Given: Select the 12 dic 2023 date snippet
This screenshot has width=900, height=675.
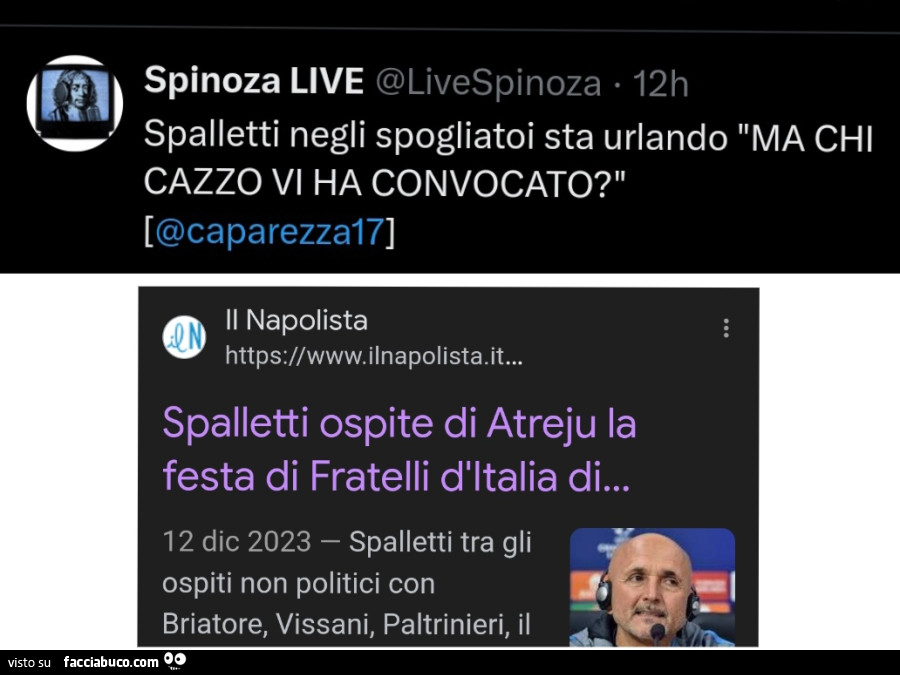Looking at the screenshot, I should pos(239,541).
